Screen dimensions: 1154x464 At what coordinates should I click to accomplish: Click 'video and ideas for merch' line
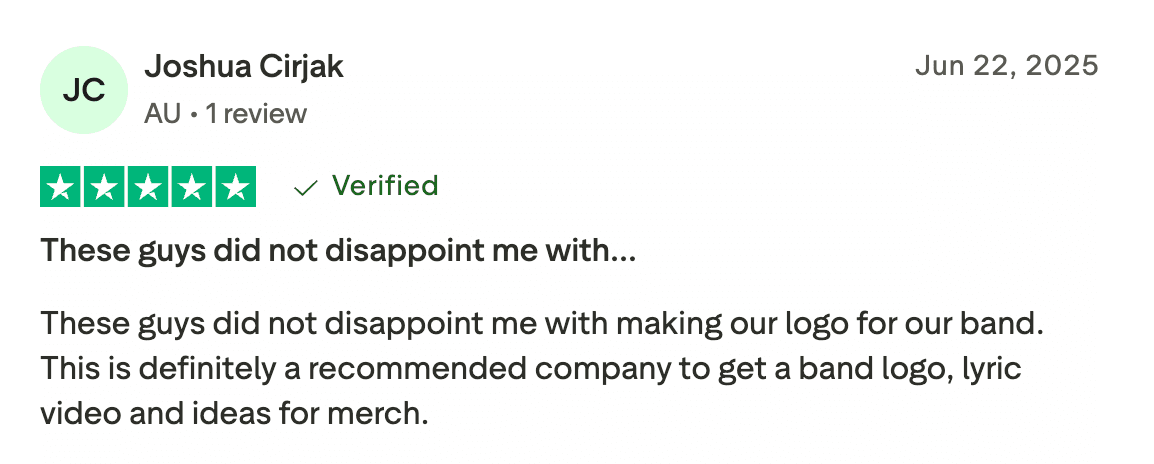pyautogui.click(x=234, y=412)
